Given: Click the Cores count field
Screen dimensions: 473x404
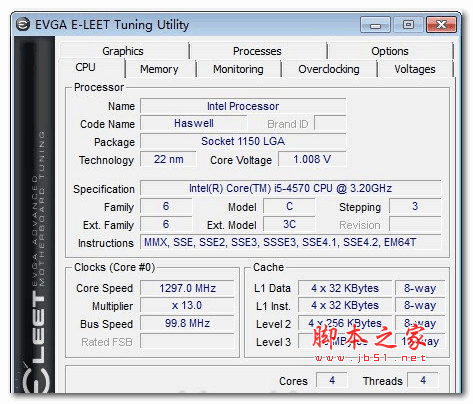Looking at the screenshot, I should click(332, 380).
